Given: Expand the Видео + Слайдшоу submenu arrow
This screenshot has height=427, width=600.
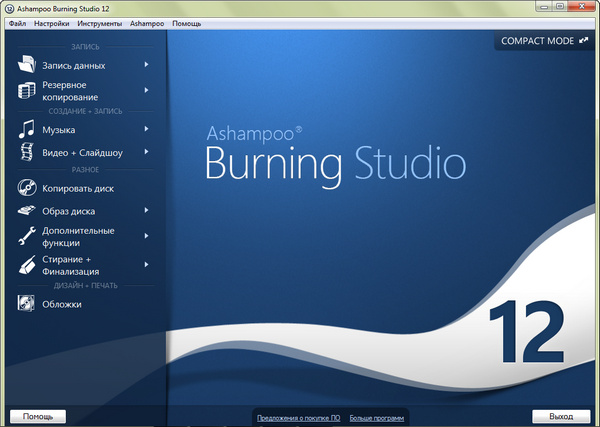Looking at the screenshot, I should tap(146, 152).
